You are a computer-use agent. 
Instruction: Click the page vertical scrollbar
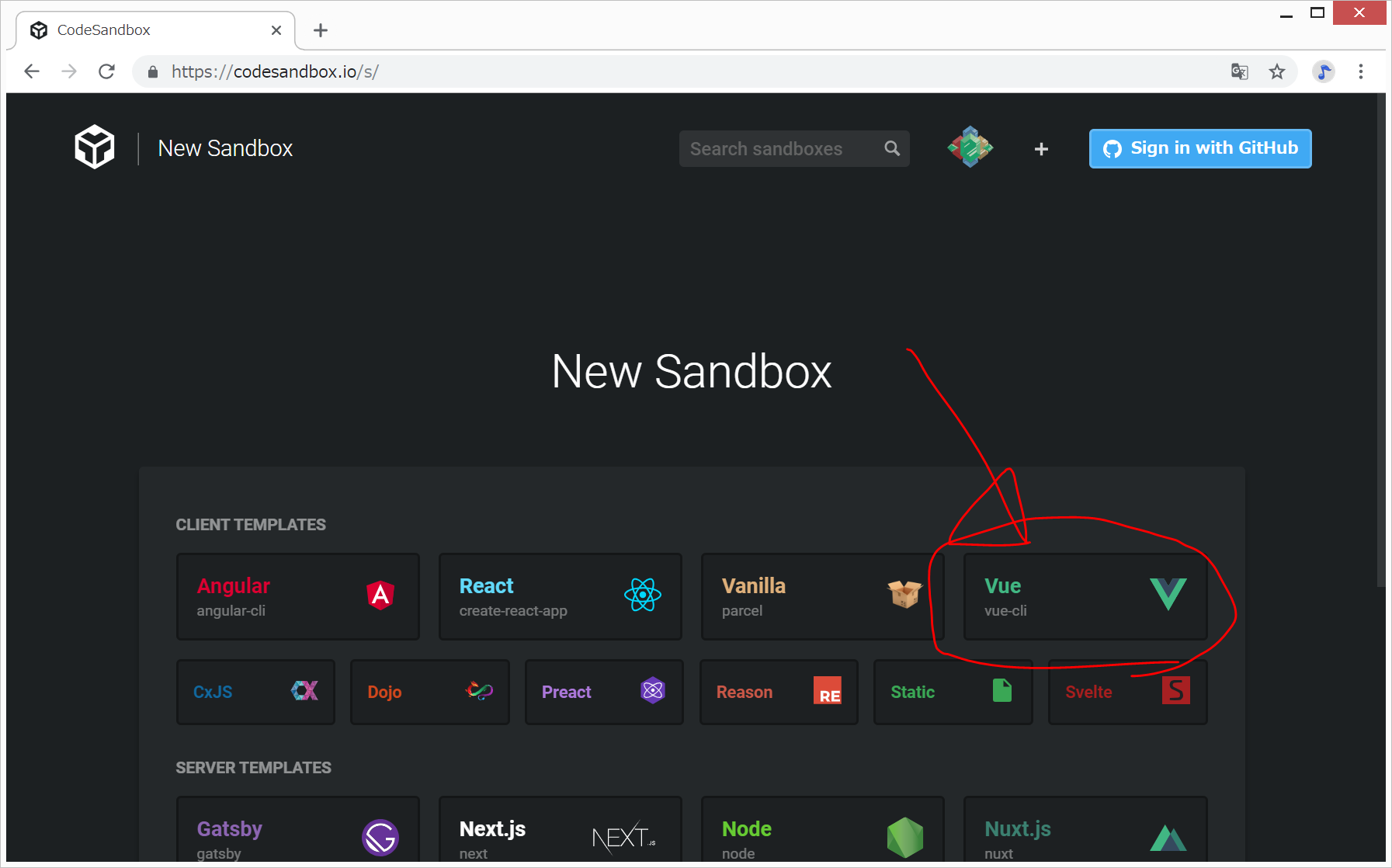1380,342
